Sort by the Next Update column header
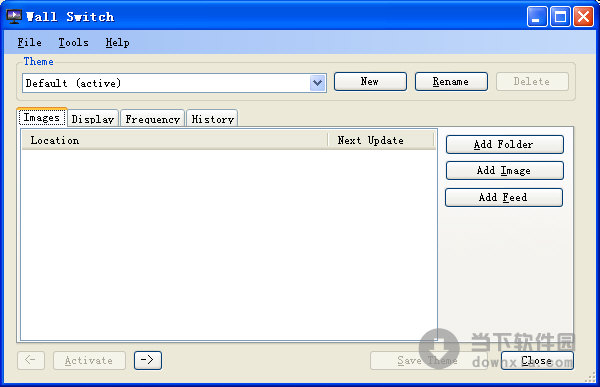The height and width of the screenshot is (387, 600). point(382,140)
